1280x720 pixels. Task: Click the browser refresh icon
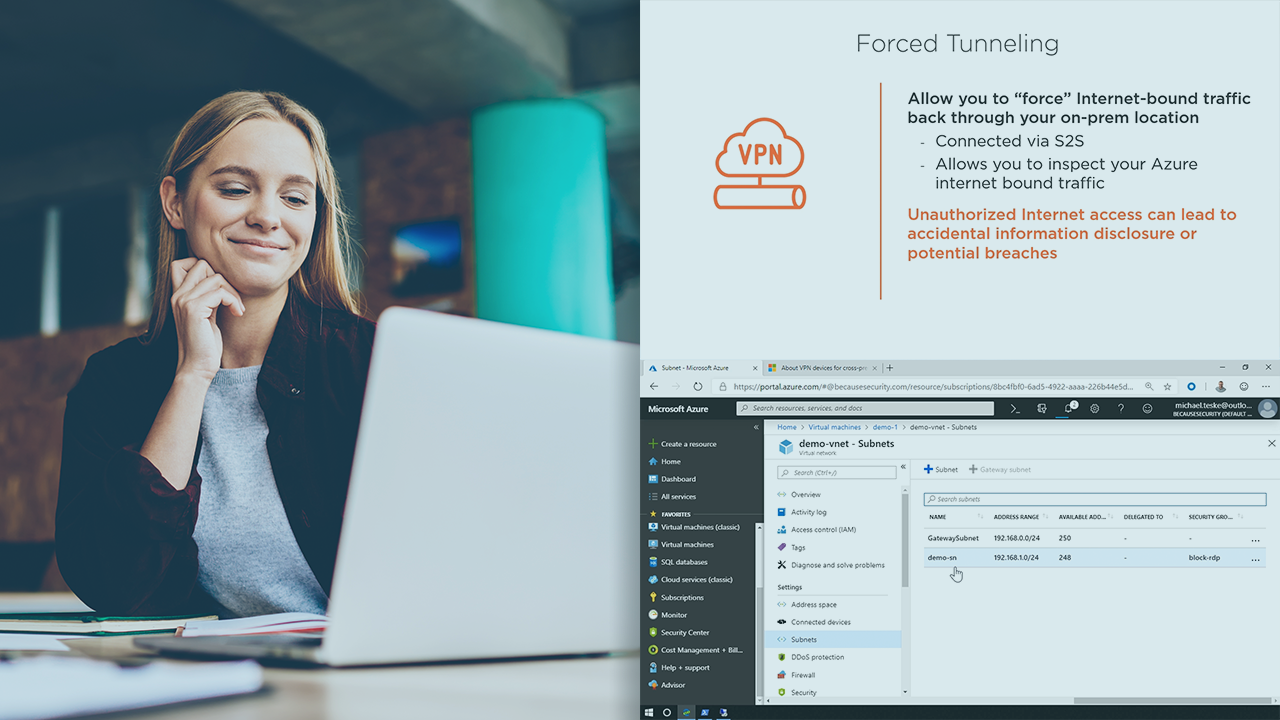coord(697,386)
